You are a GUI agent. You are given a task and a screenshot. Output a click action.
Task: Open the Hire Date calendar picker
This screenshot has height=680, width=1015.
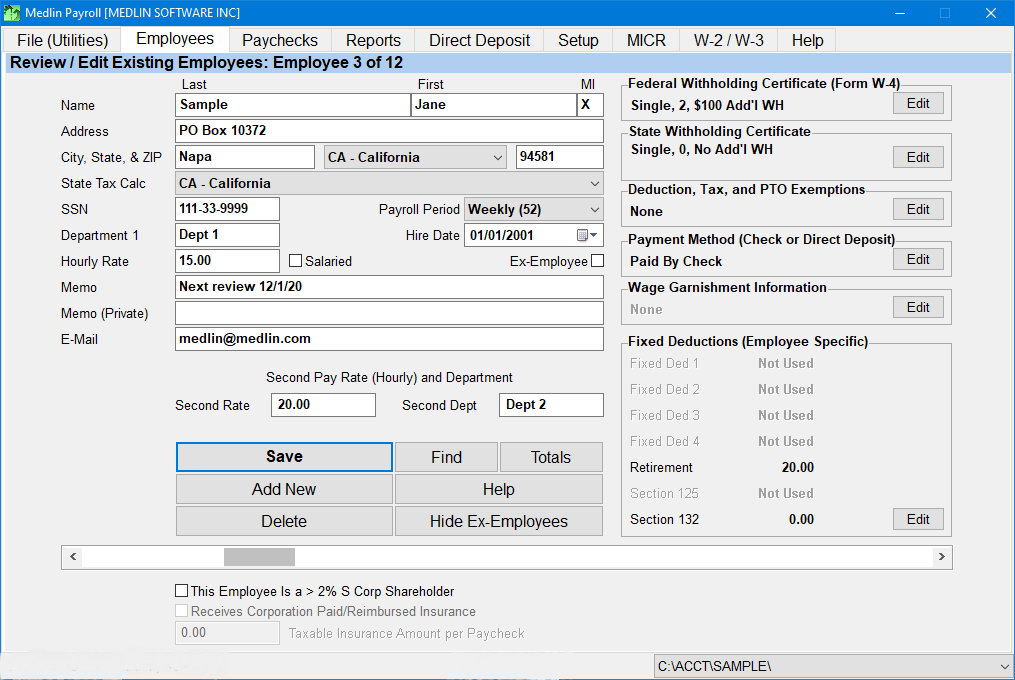[x=590, y=235]
